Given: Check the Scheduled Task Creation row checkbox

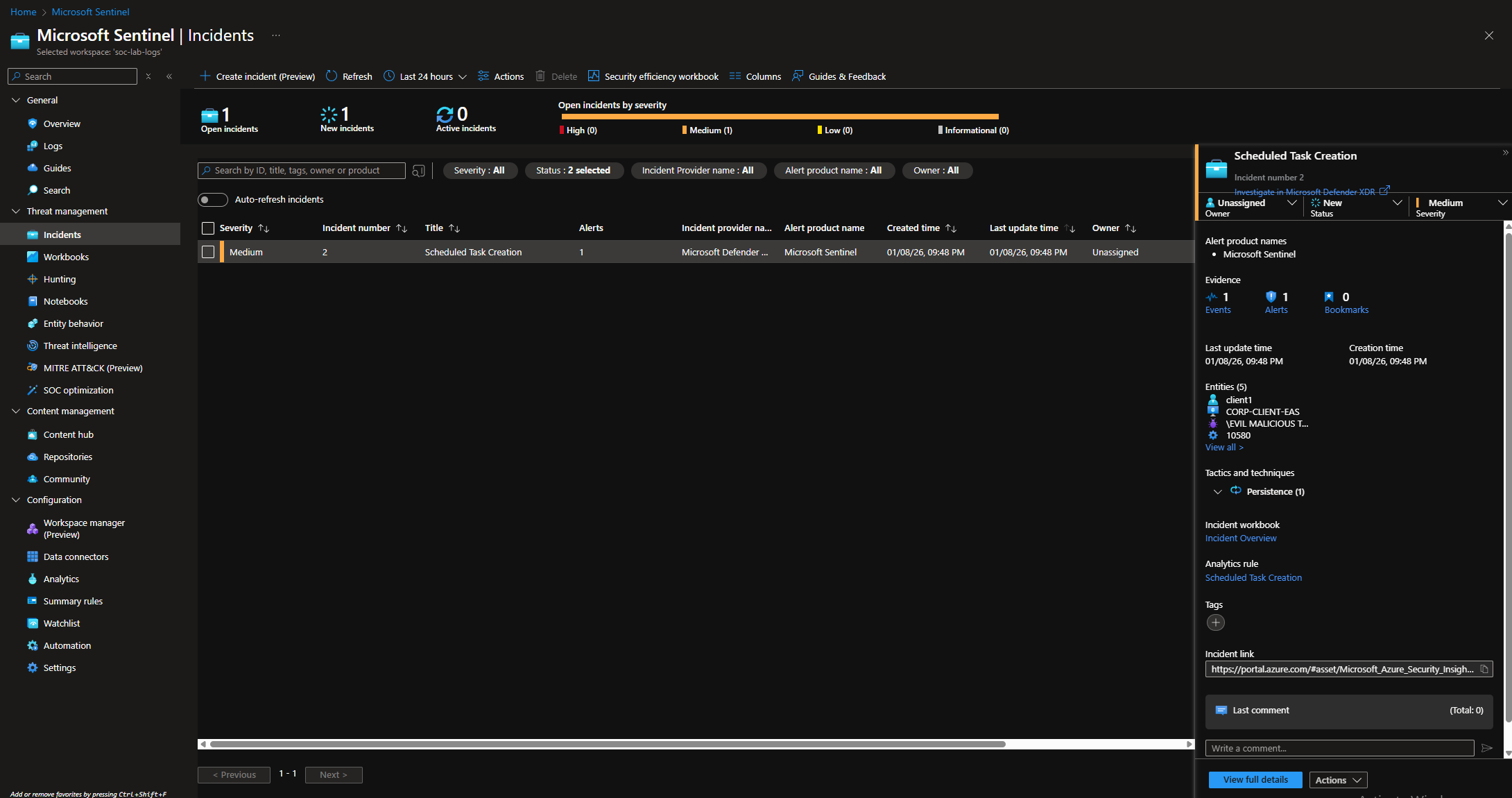Looking at the screenshot, I should pyautogui.click(x=208, y=252).
